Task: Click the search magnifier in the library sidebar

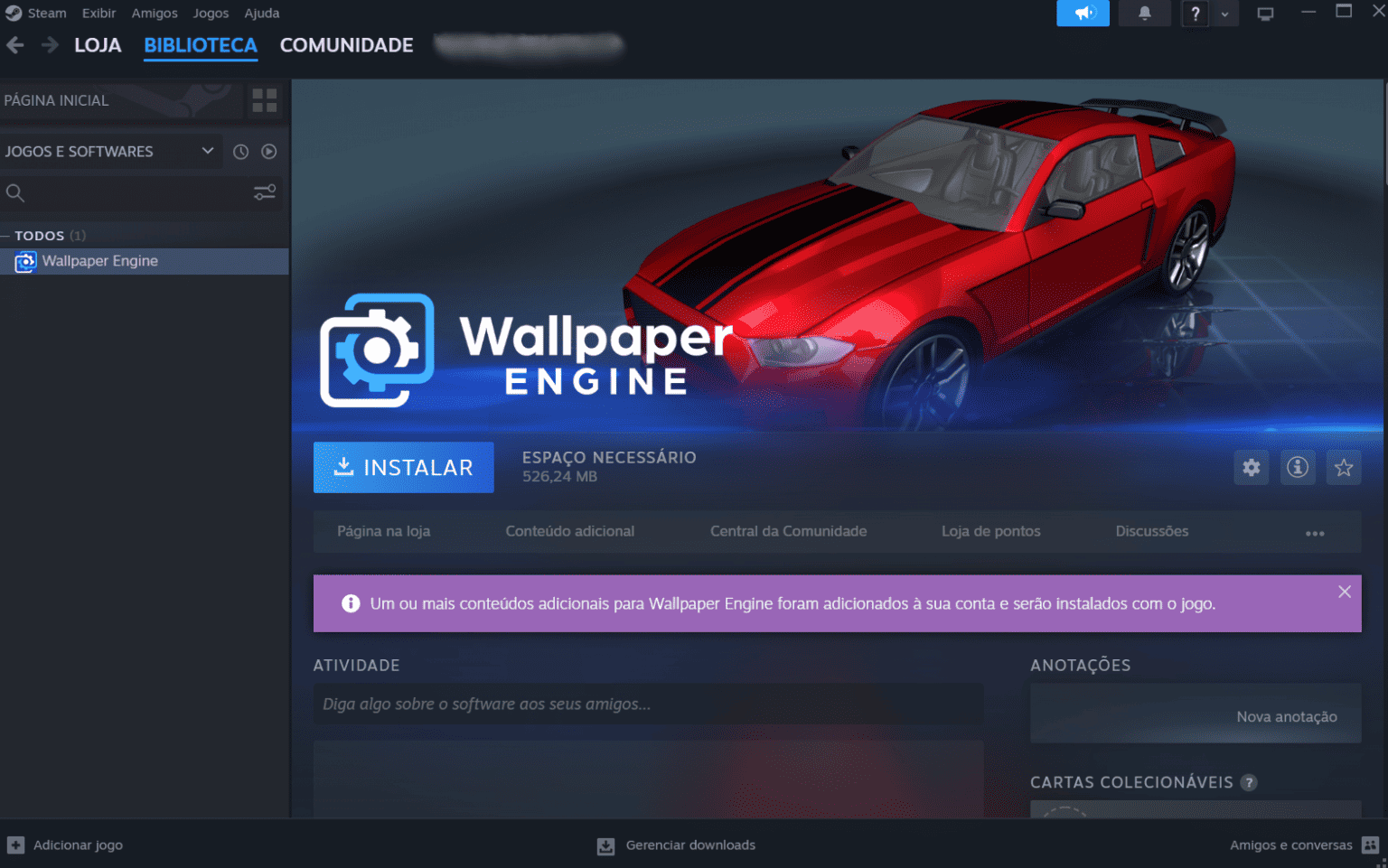Action: 14,192
